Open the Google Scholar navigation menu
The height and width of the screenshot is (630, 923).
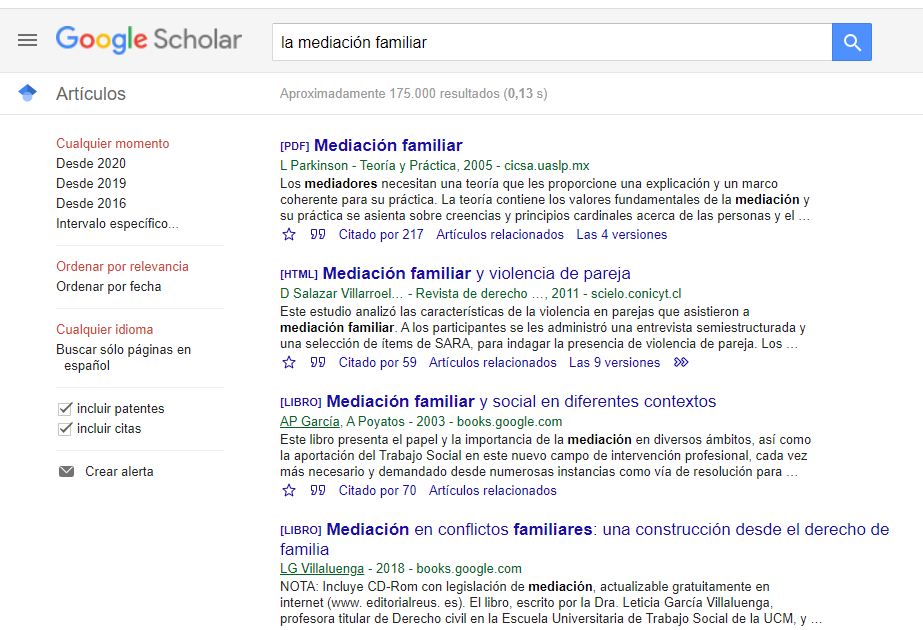[27, 40]
